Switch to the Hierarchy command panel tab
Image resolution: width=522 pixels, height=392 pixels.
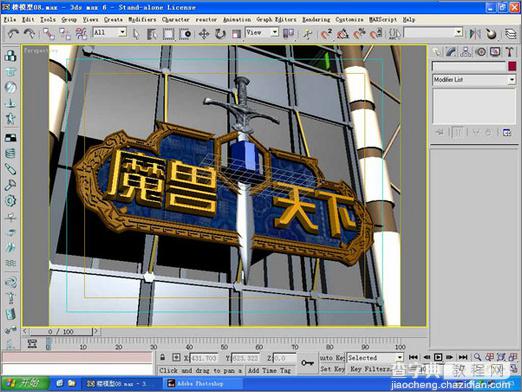click(466, 52)
